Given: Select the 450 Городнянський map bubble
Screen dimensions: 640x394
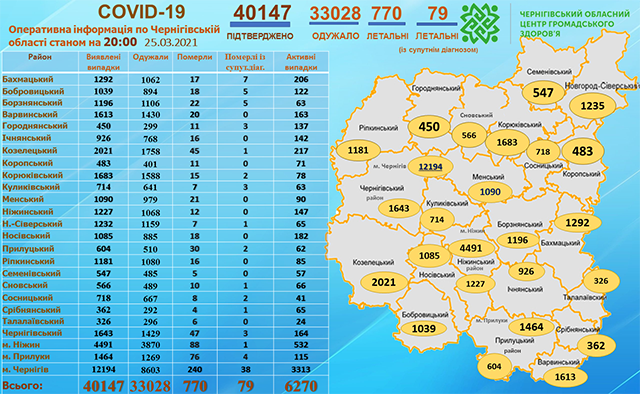Looking at the screenshot, I should 429,127.
